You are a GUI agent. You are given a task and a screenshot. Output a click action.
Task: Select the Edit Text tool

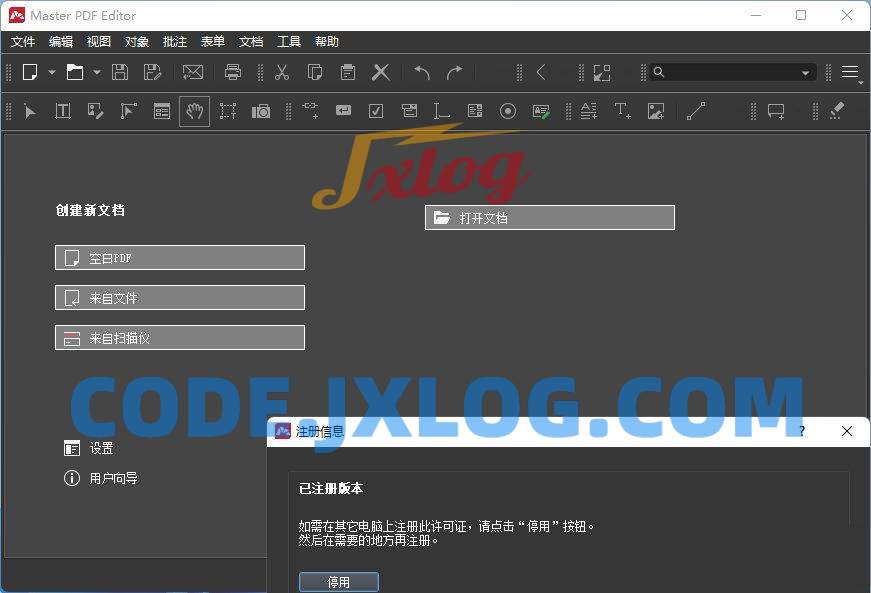pos(63,111)
